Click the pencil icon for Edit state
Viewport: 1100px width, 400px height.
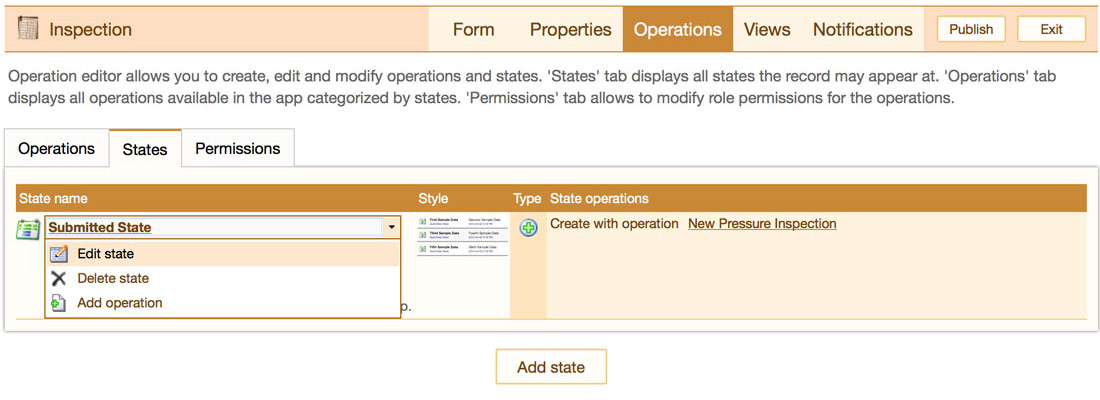pyautogui.click(x=59, y=254)
